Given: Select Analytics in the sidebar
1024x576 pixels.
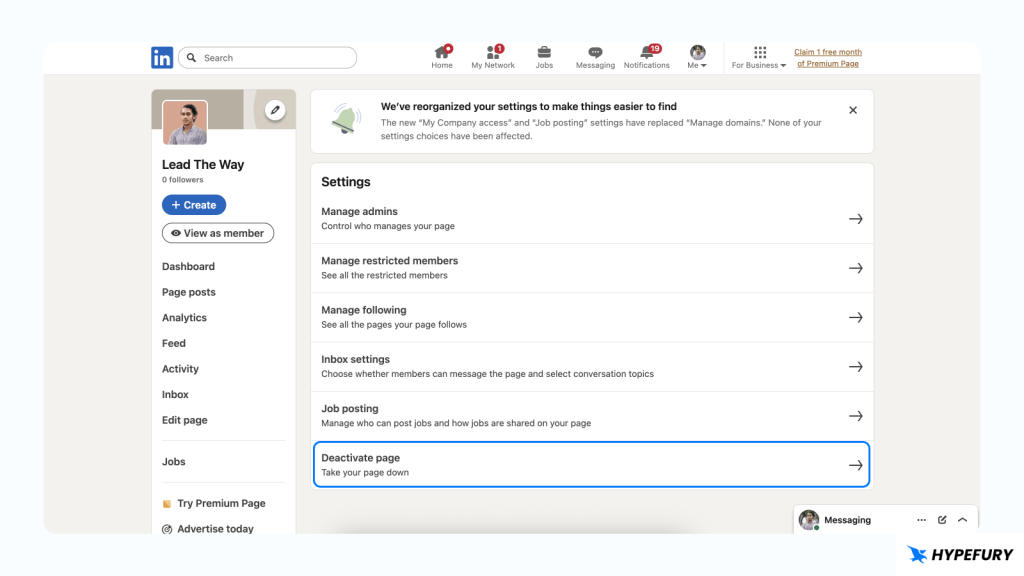Looking at the screenshot, I should [184, 318].
